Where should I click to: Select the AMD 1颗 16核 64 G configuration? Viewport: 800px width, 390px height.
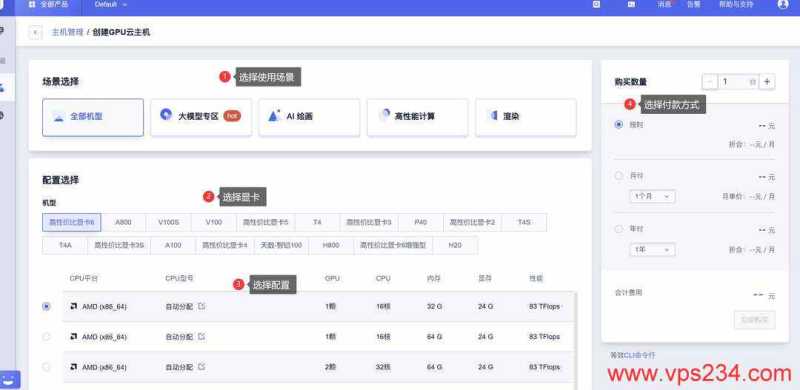pyautogui.click(x=46, y=337)
